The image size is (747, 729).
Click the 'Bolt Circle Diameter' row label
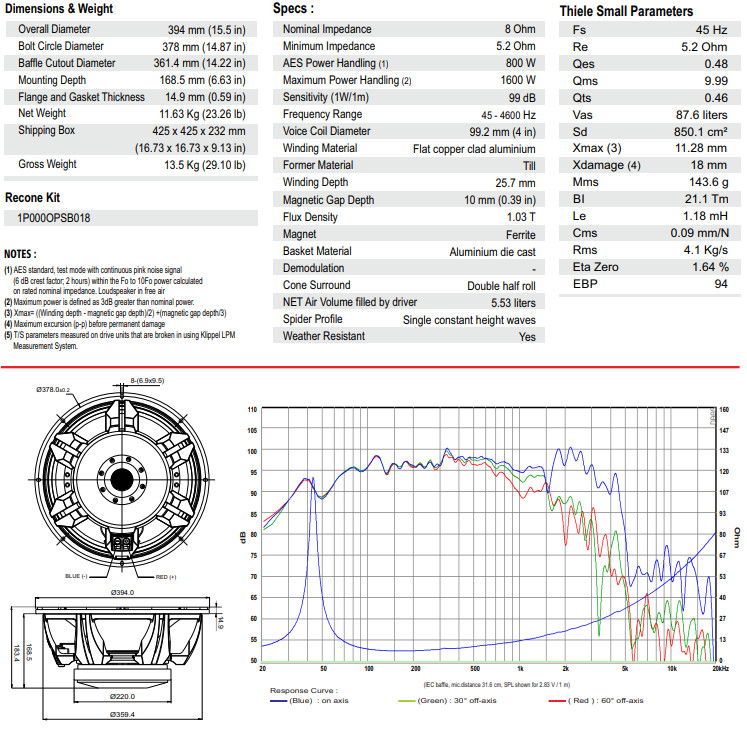pos(61,46)
